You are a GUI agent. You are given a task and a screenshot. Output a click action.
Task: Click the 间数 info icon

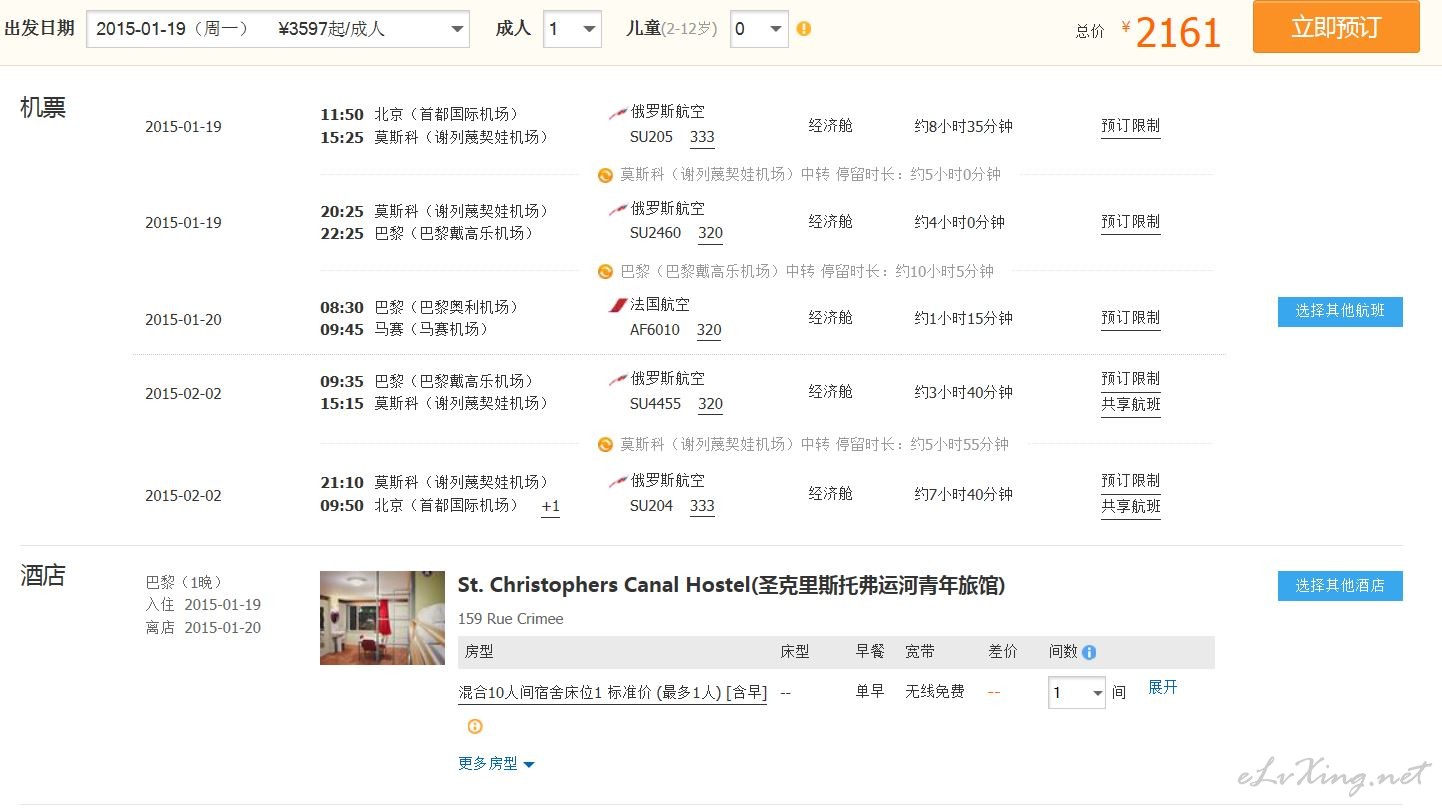(x=1089, y=652)
